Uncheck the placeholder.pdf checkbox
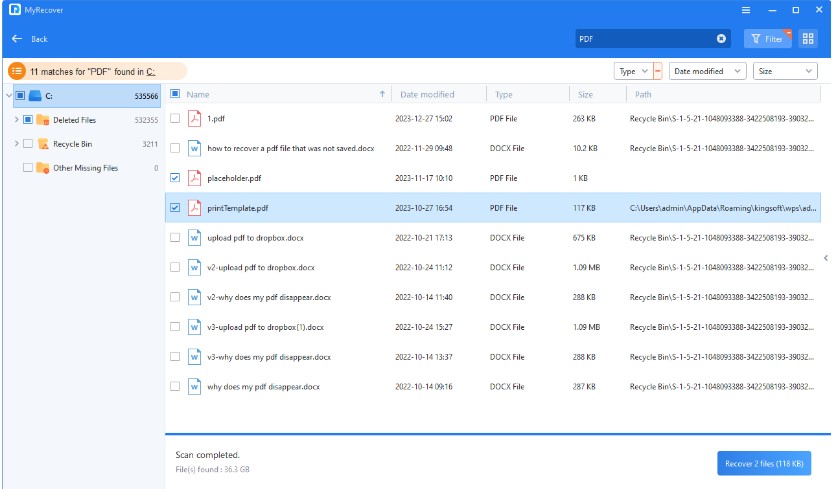Viewport: 832px width, 489px height. coord(176,178)
